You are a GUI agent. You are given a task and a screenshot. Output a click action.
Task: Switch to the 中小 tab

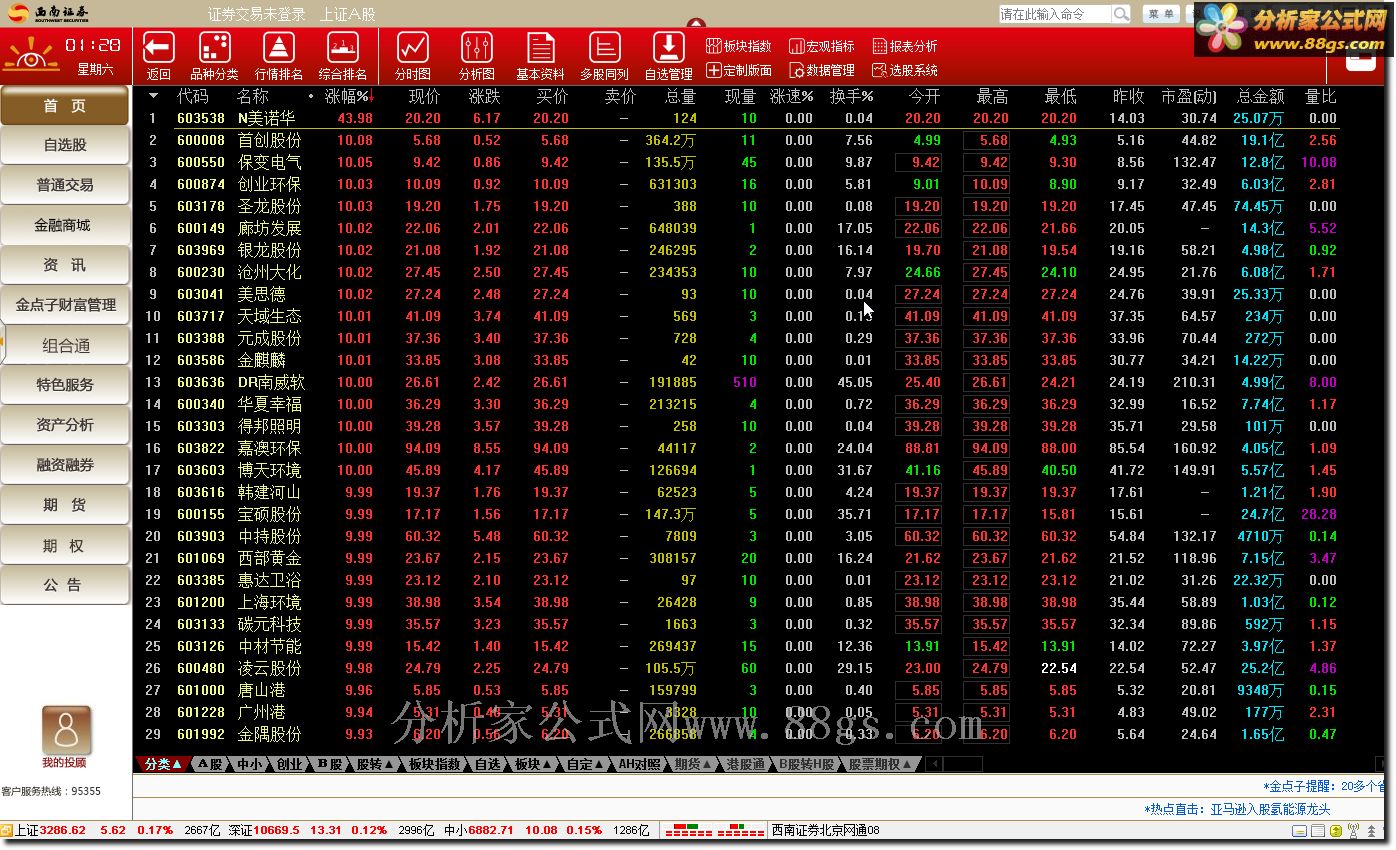tap(249, 764)
